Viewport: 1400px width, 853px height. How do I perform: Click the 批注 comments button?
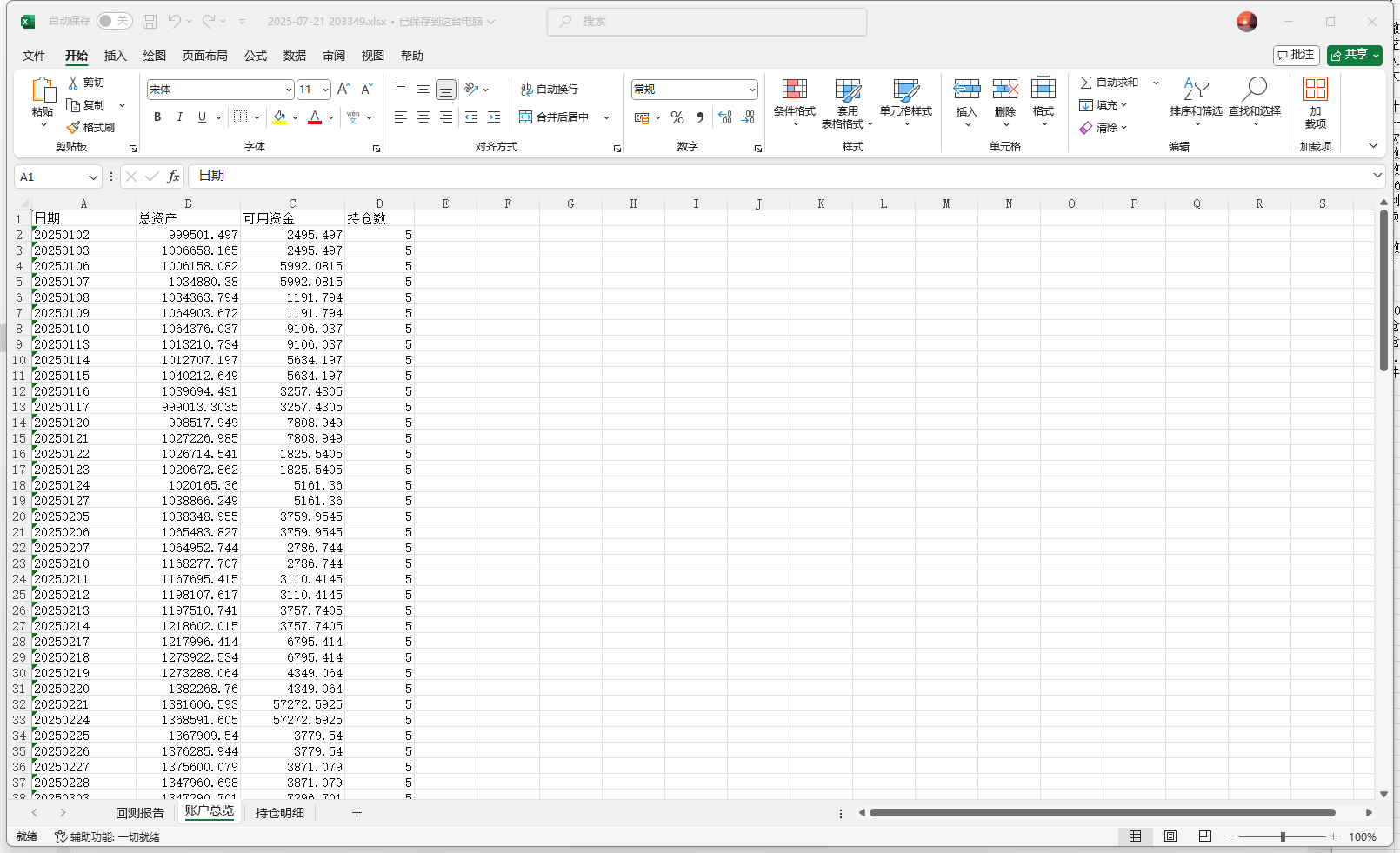click(1296, 55)
